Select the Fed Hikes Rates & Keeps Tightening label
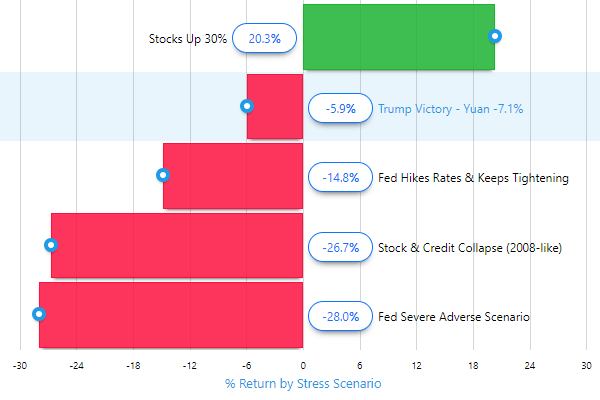The image size is (600, 400). (473, 178)
